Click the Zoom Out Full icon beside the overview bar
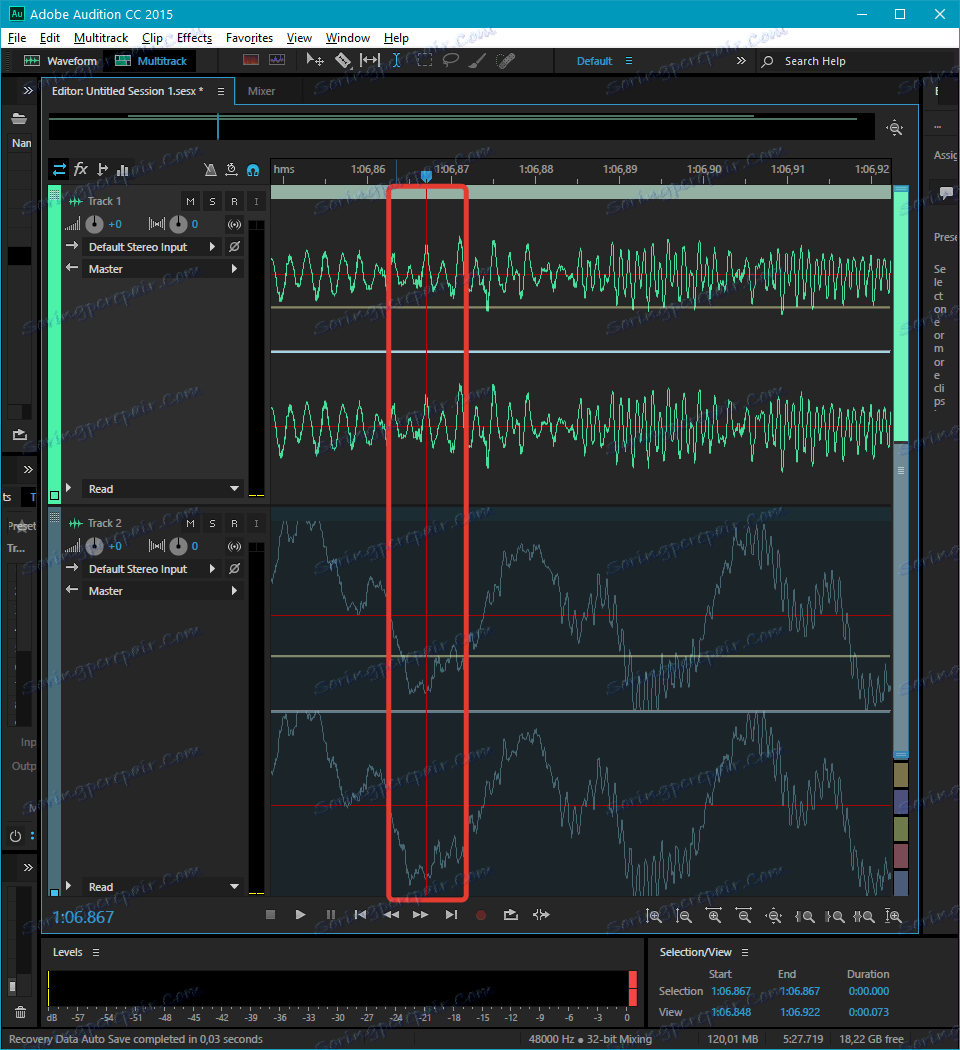960x1050 pixels. pos(894,128)
